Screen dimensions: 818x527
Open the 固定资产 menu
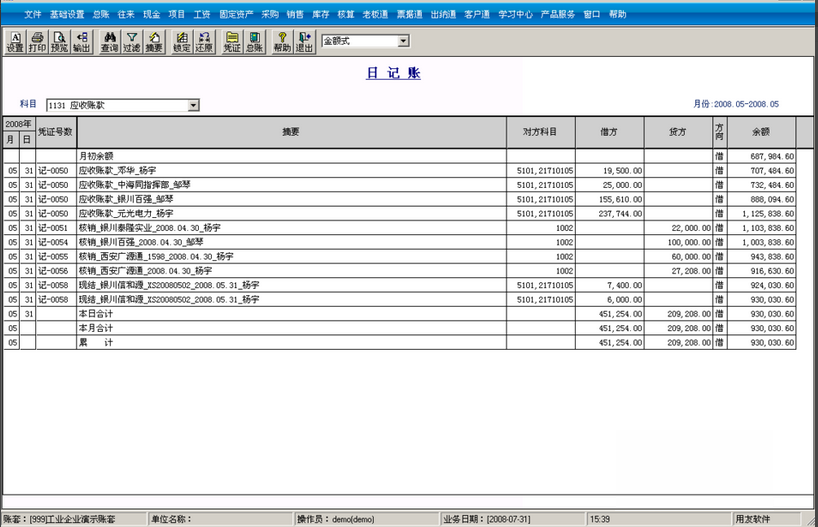[x=236, y=14]
